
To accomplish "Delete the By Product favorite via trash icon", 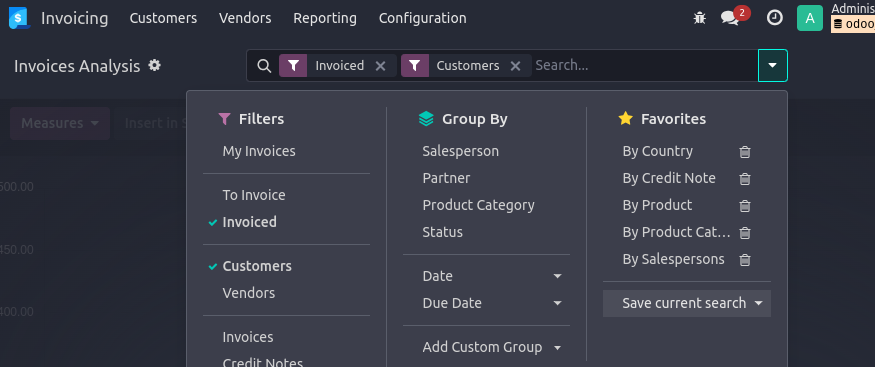I will click(x=744, y=206).
